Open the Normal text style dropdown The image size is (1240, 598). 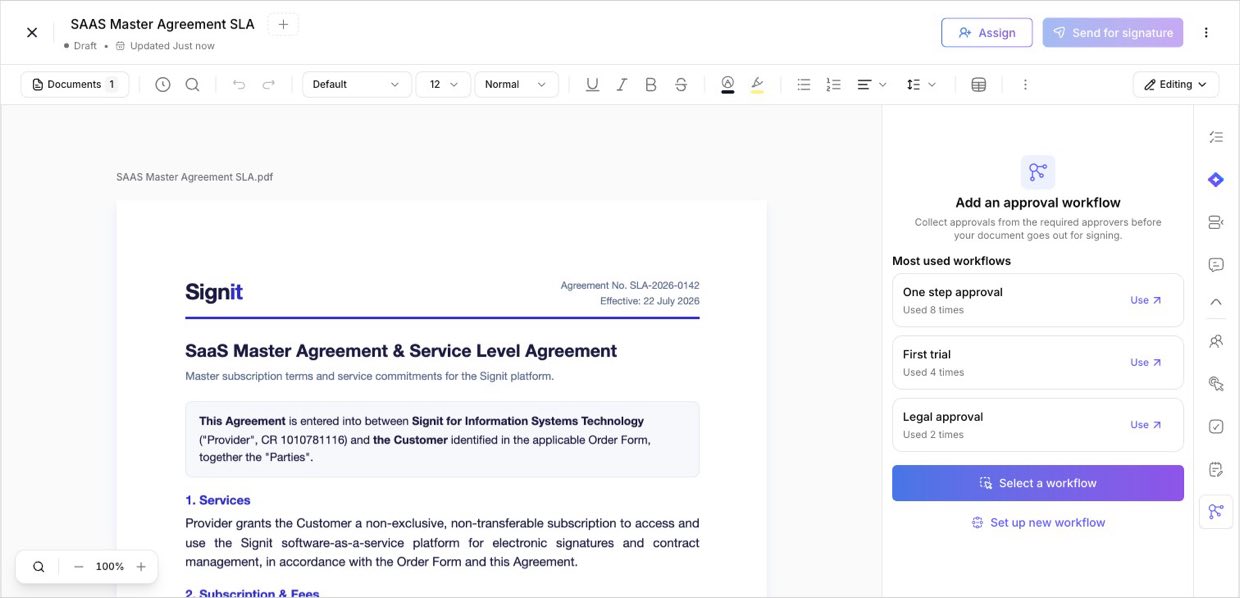(x=516, y=85)
